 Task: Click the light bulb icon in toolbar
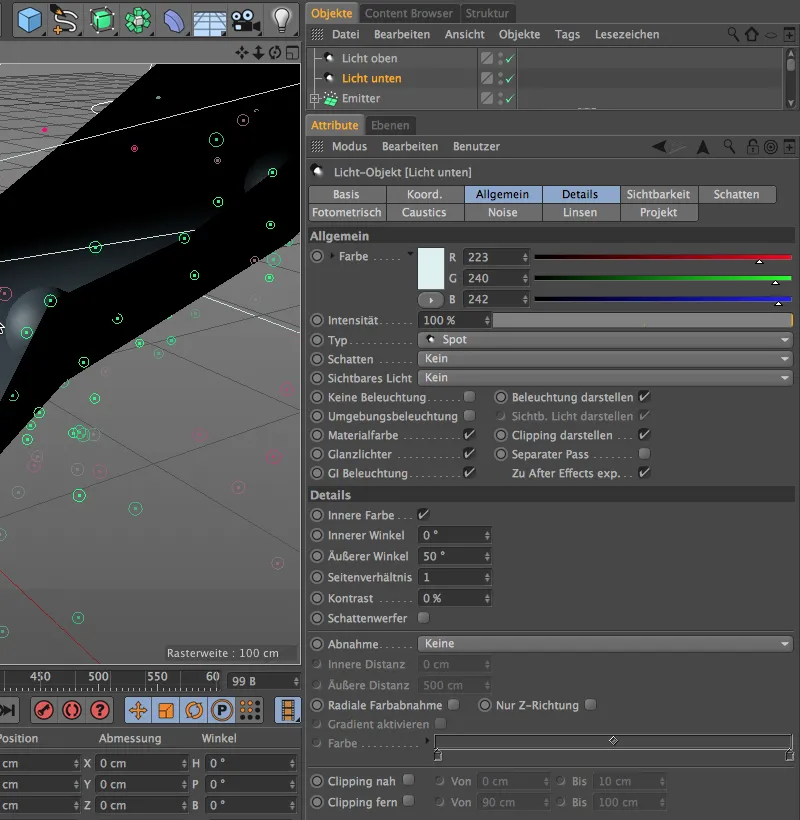point(282,19)
